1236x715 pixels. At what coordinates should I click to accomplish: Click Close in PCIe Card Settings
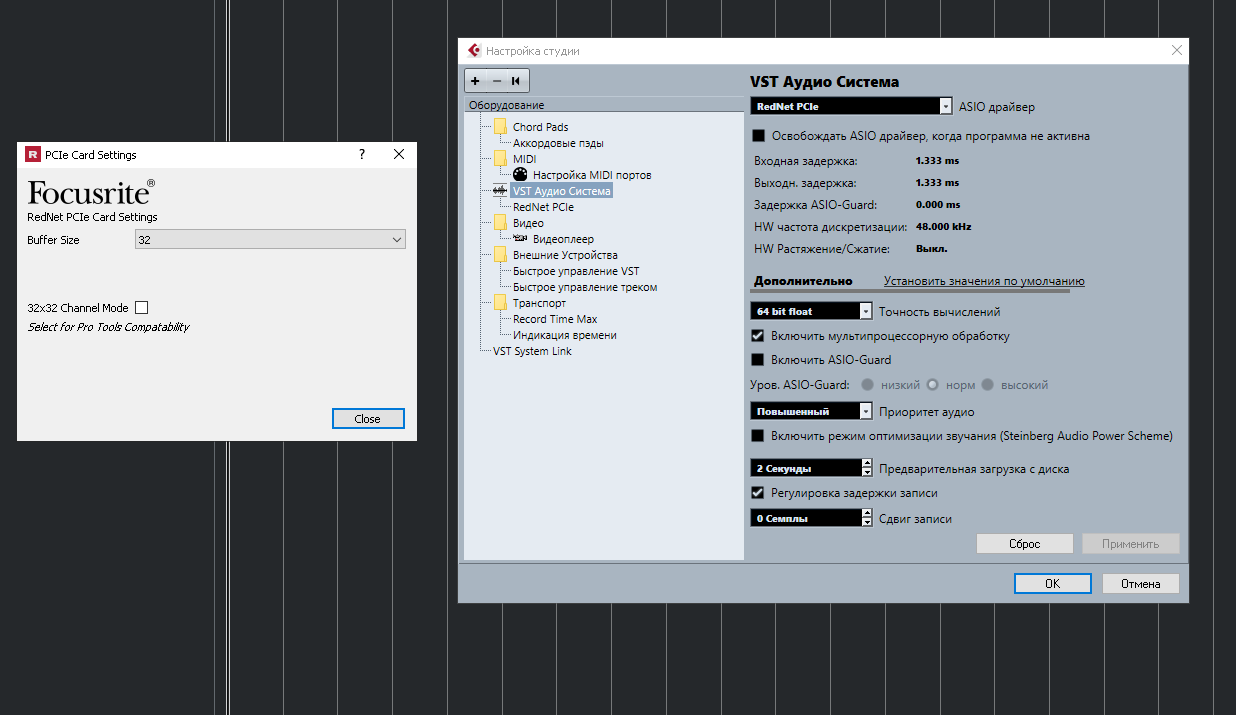[368, 419]
